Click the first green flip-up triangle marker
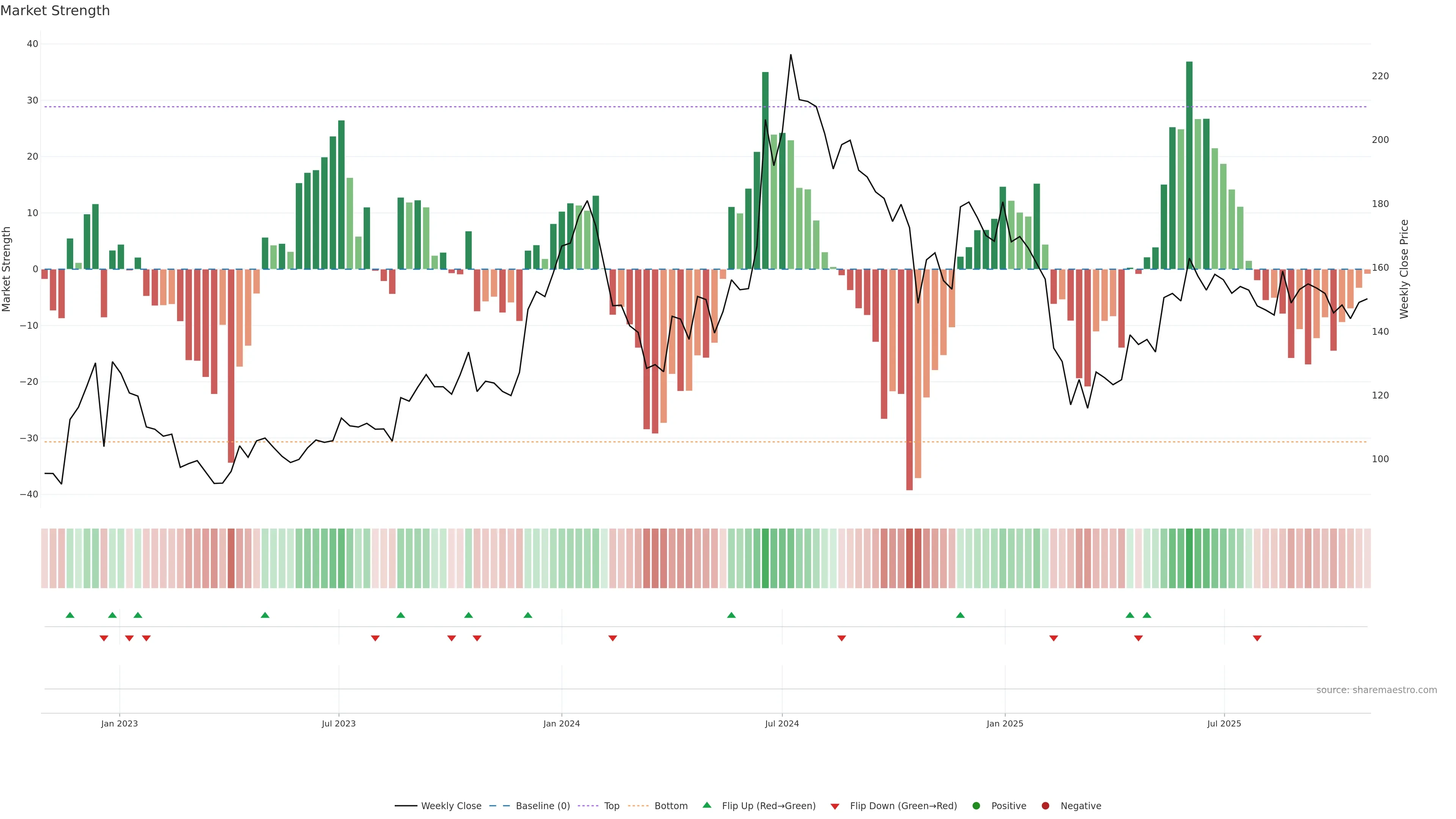This screenshot has width=1456, height=819. 70,615
